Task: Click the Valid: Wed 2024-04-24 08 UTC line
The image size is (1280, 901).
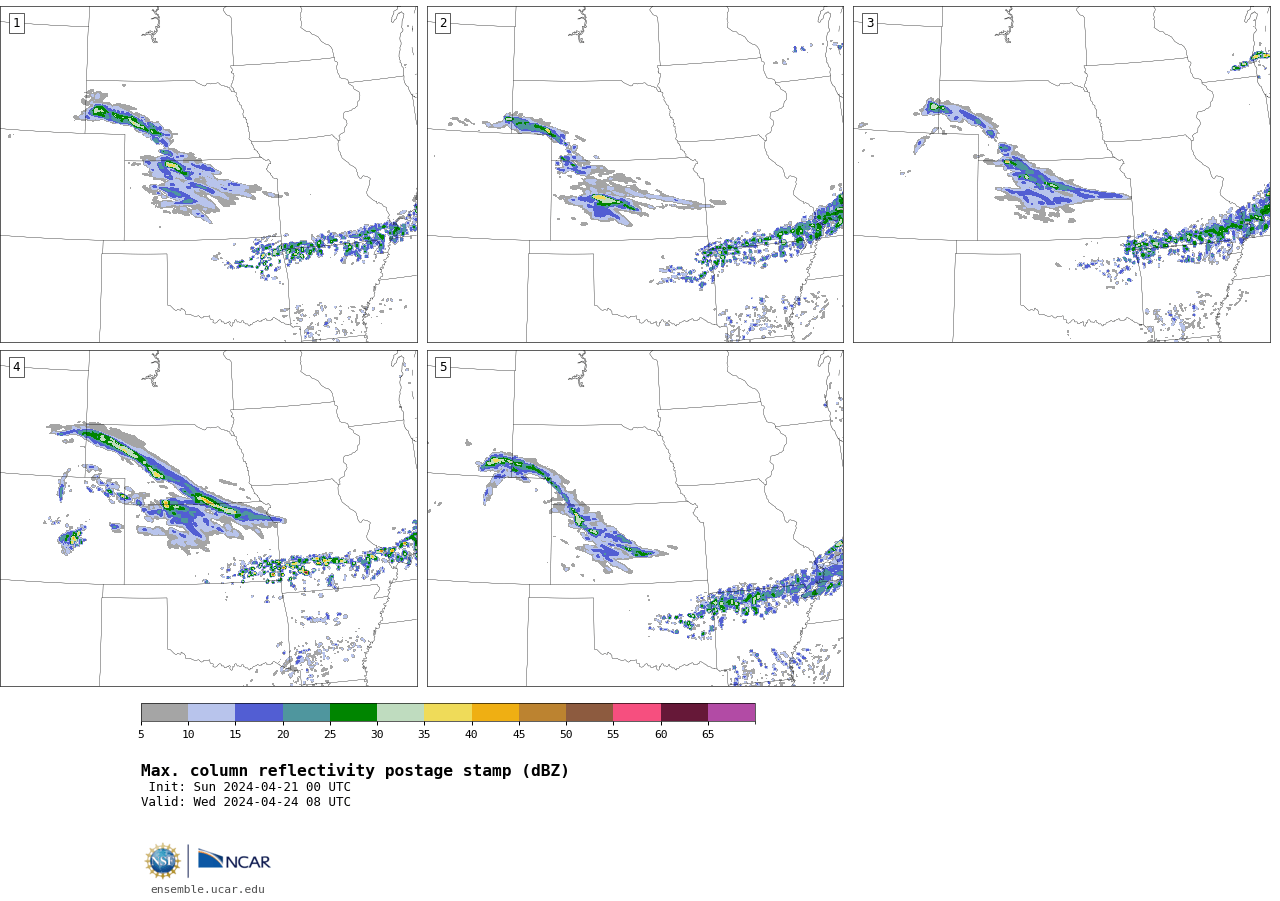Action: [246, 802]
